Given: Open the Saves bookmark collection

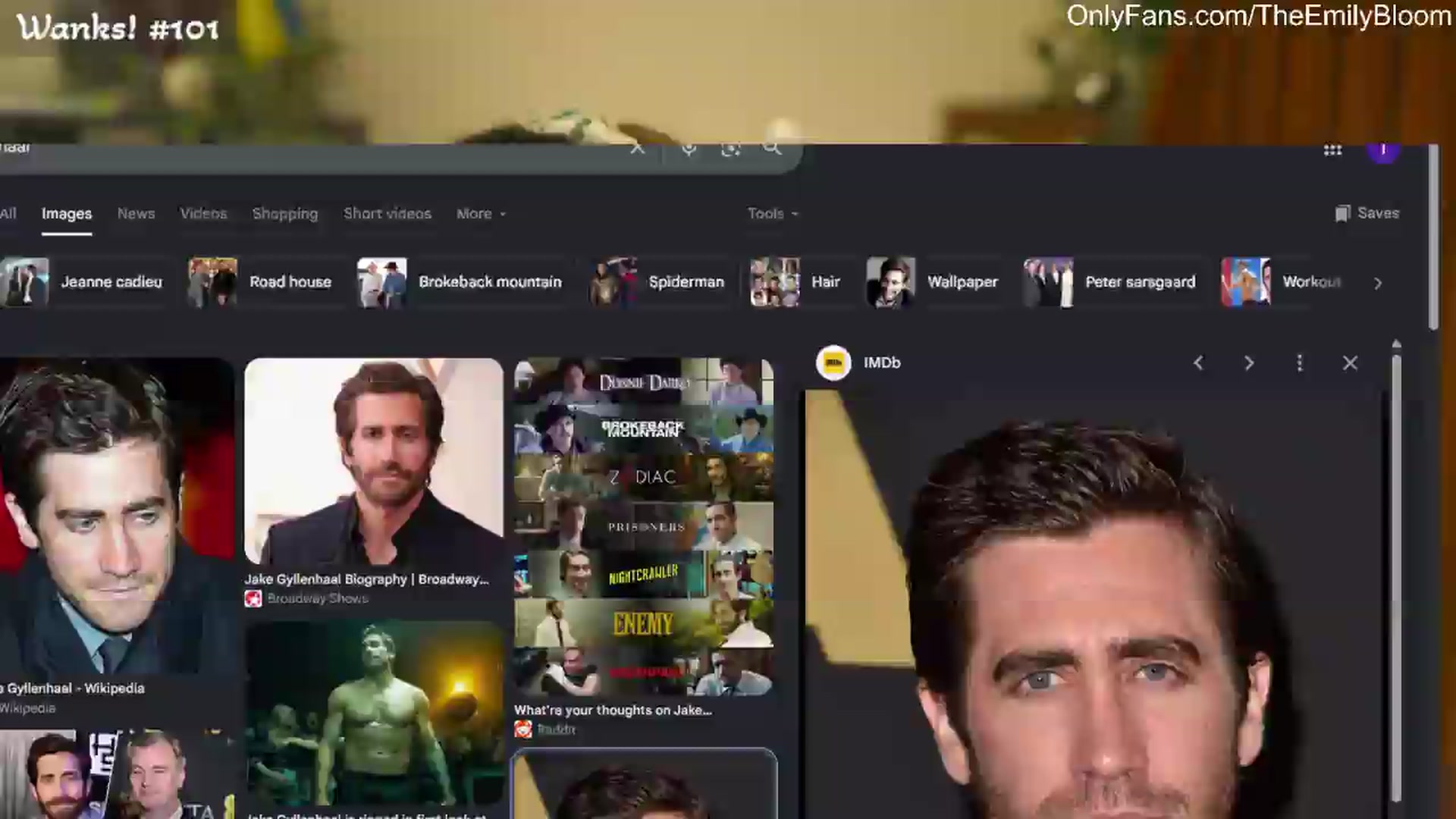Looking at the screenshot, I should (1367, 213).
